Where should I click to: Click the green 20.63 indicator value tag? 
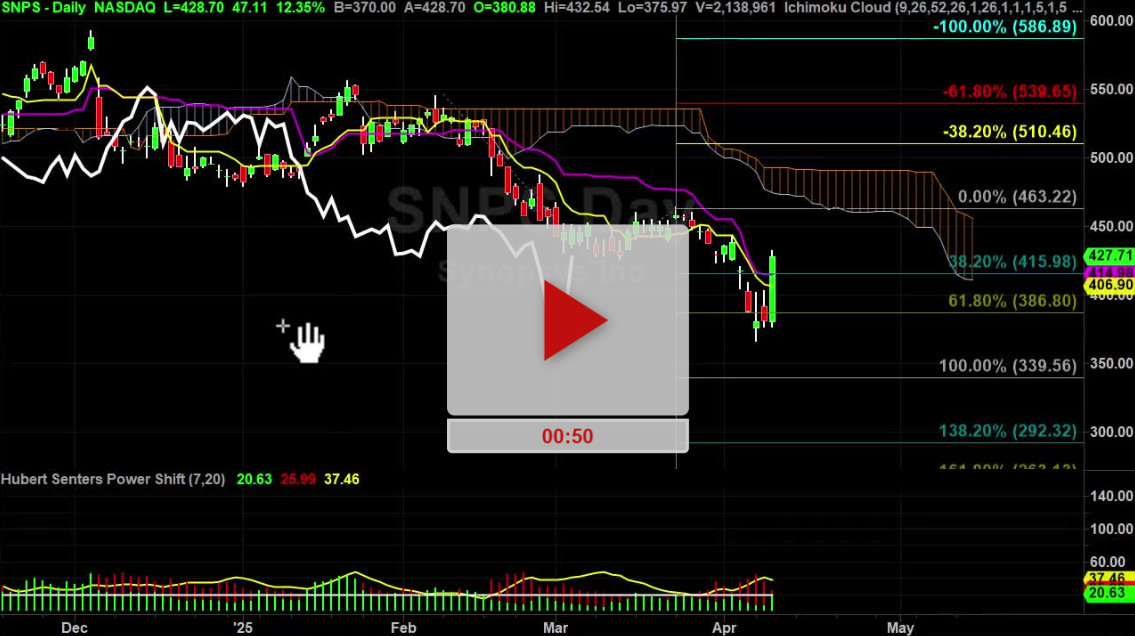click(1109, 593)
